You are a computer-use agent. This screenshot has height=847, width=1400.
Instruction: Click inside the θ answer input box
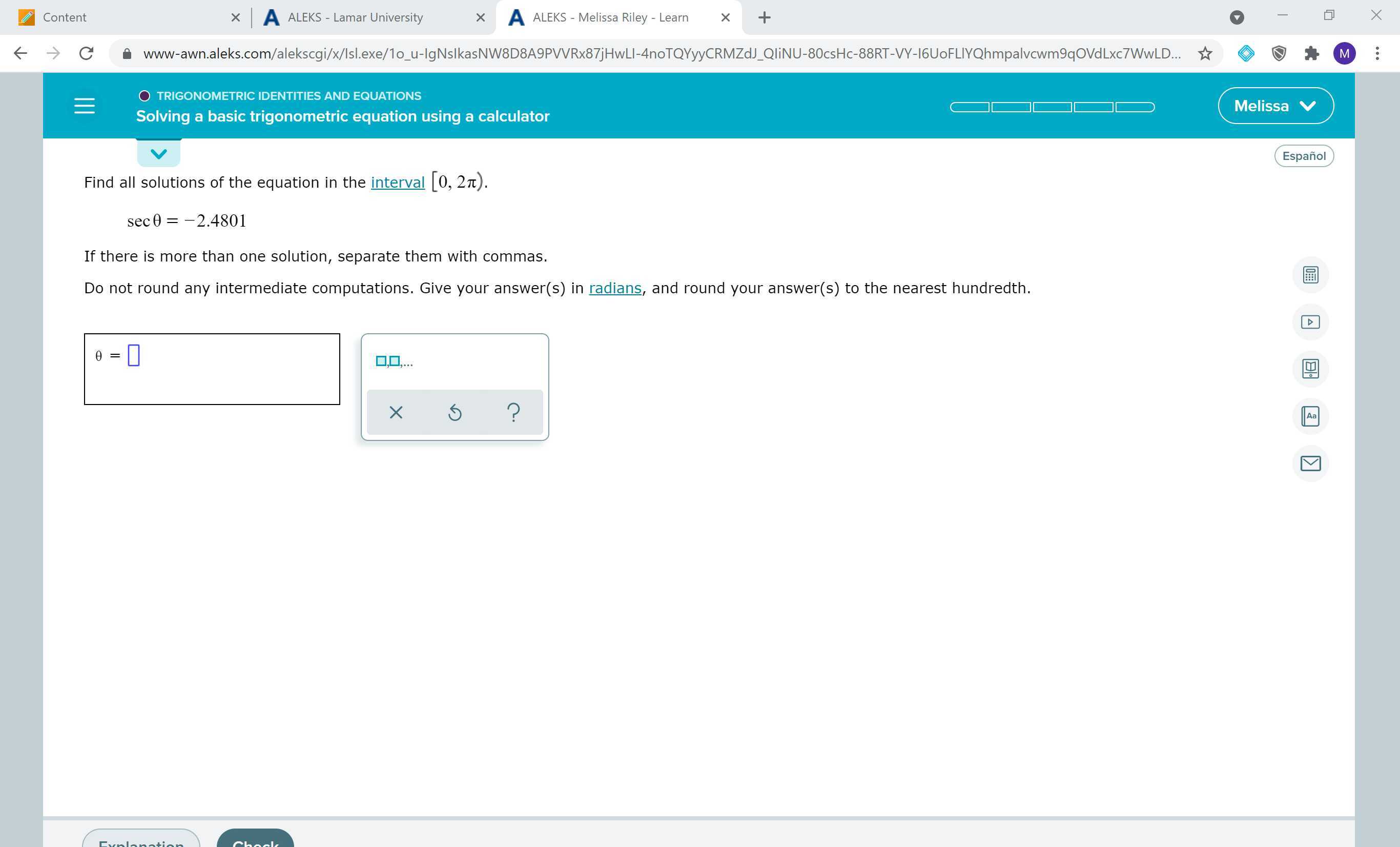coord(134,355)
